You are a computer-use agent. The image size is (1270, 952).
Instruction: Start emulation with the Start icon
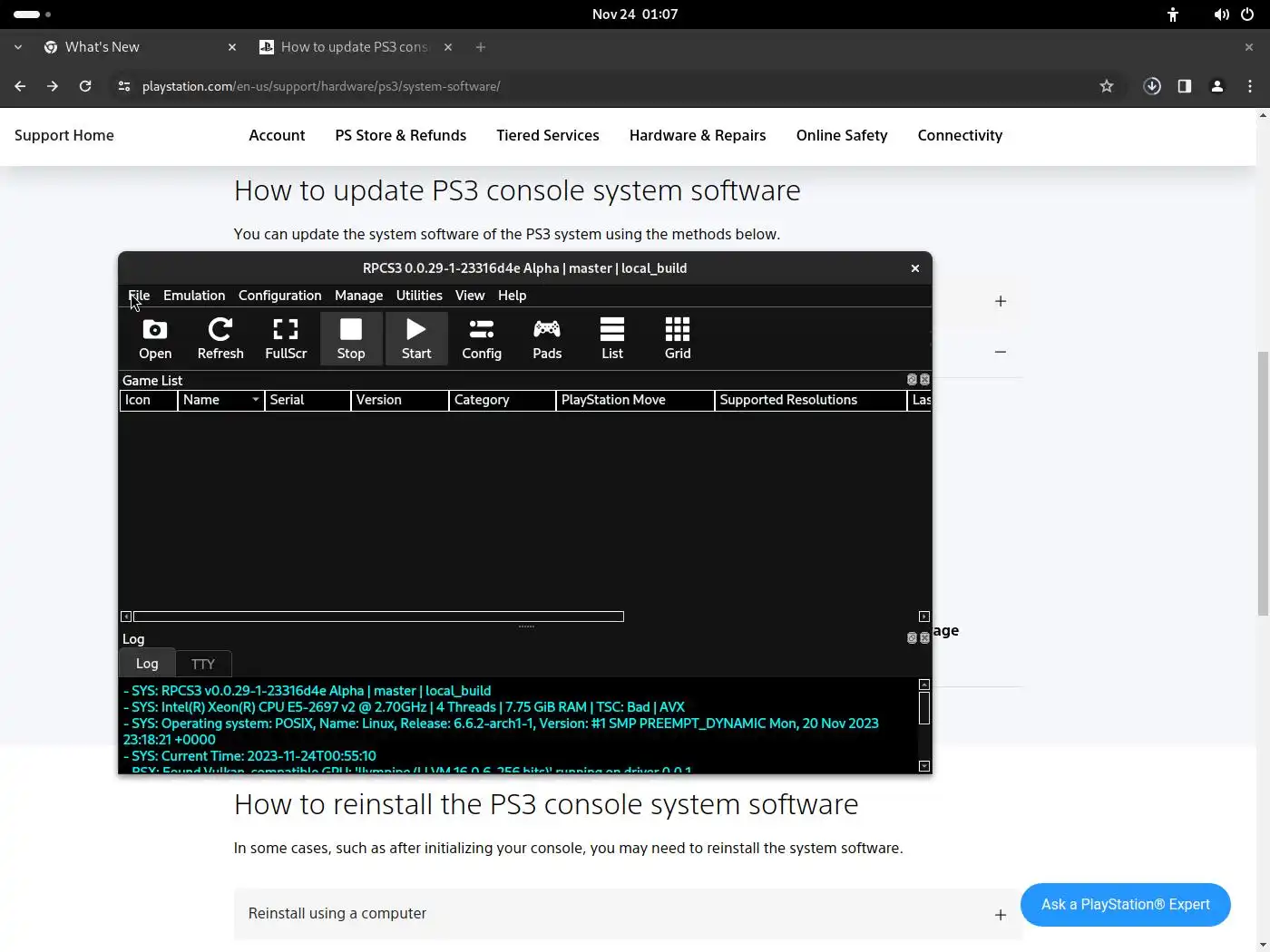tap(416, 338)
